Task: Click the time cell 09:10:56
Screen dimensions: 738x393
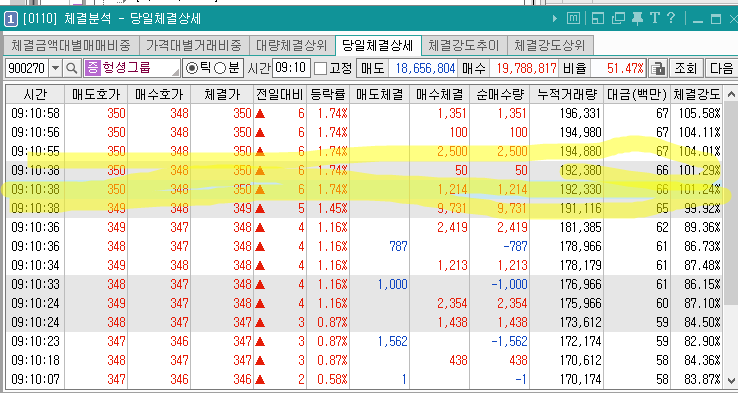Action: click(x=35, y=132)
